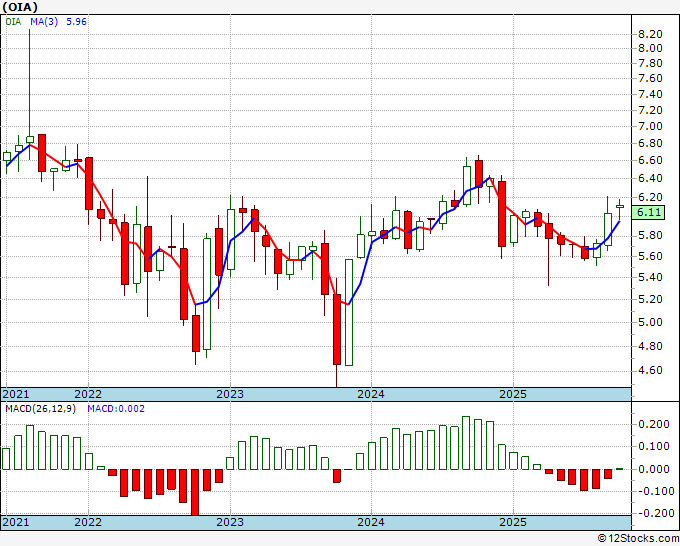Click the OIA legend label
Image resolution: width=680 pixels, height=546 pixels.
13,21
